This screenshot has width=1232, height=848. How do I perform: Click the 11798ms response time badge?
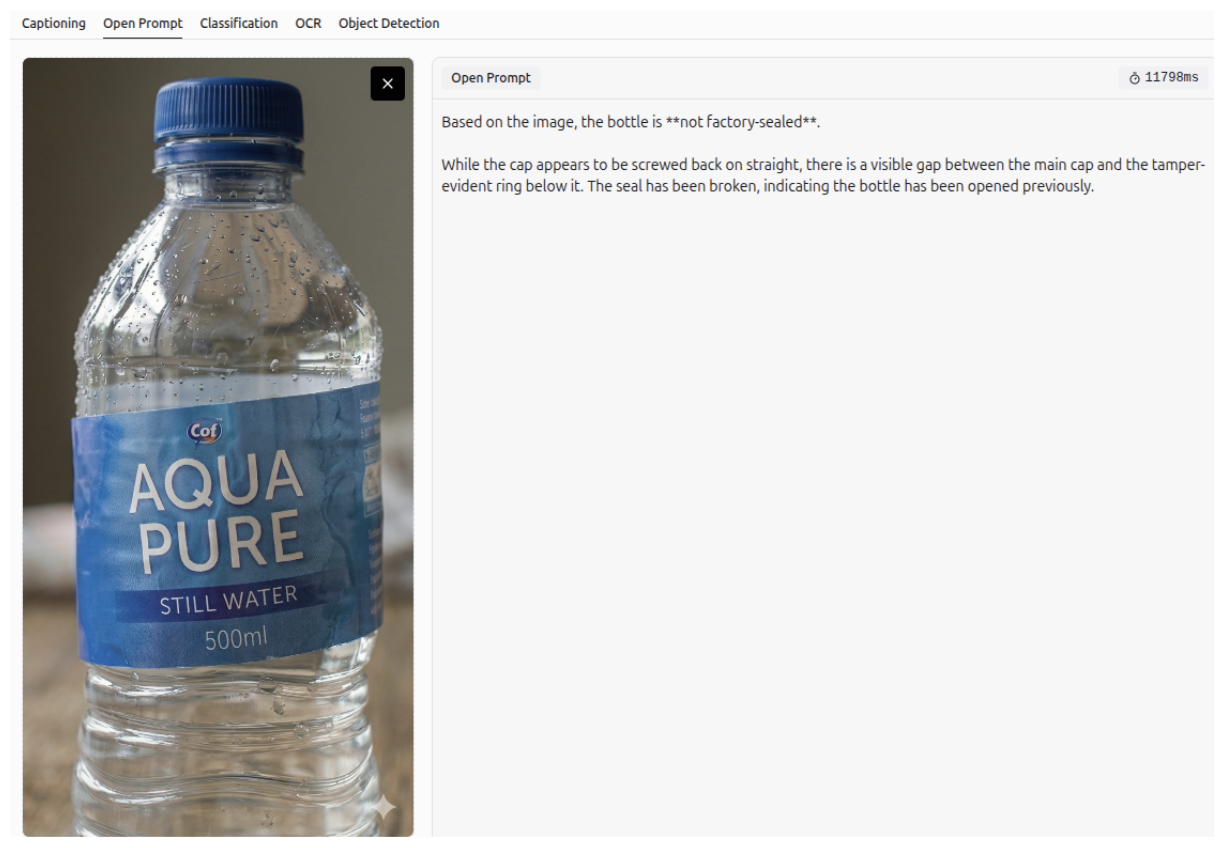point(1163,78)
